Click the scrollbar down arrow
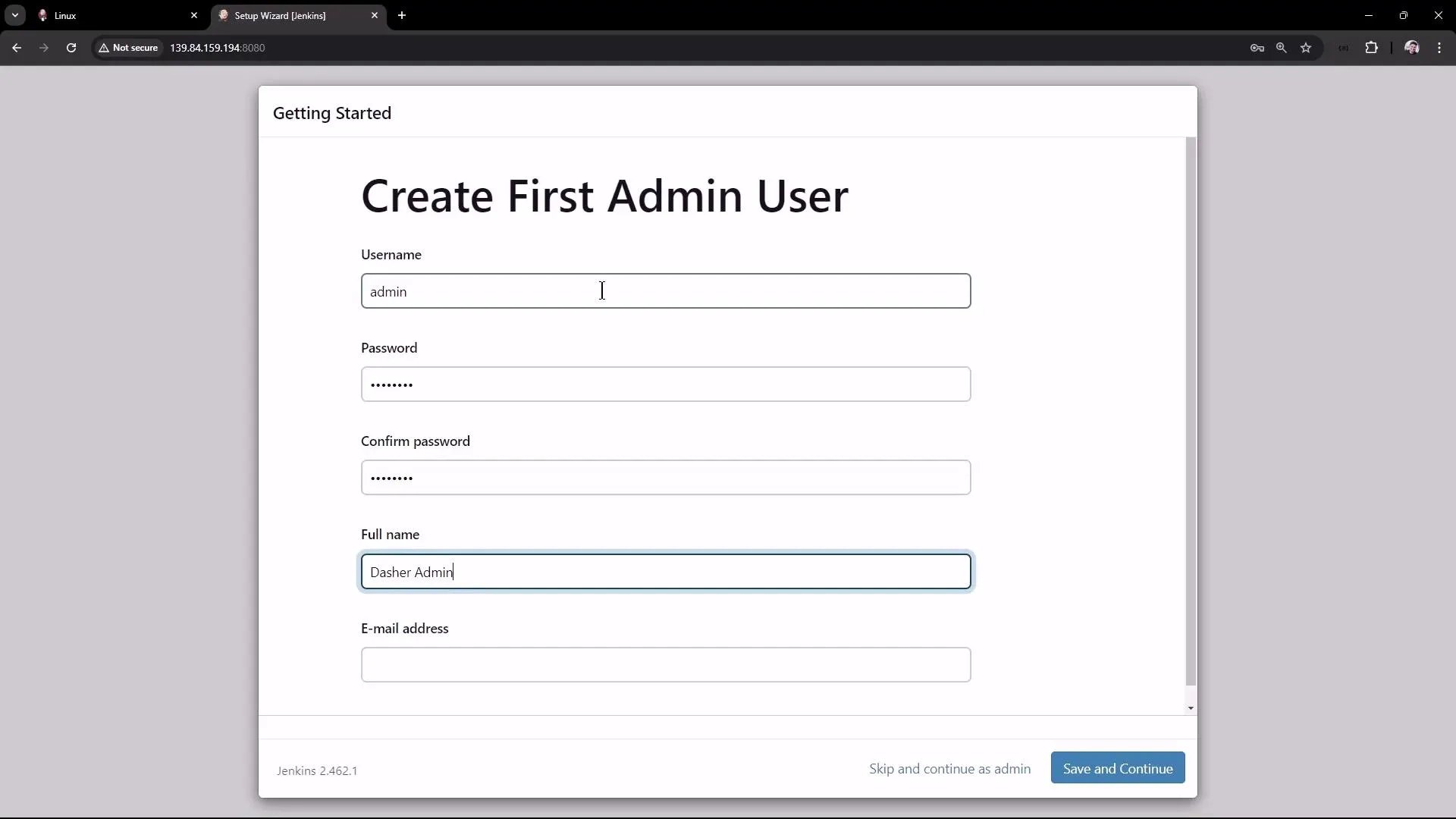 pyautogui.click(x=1191, y=708)
